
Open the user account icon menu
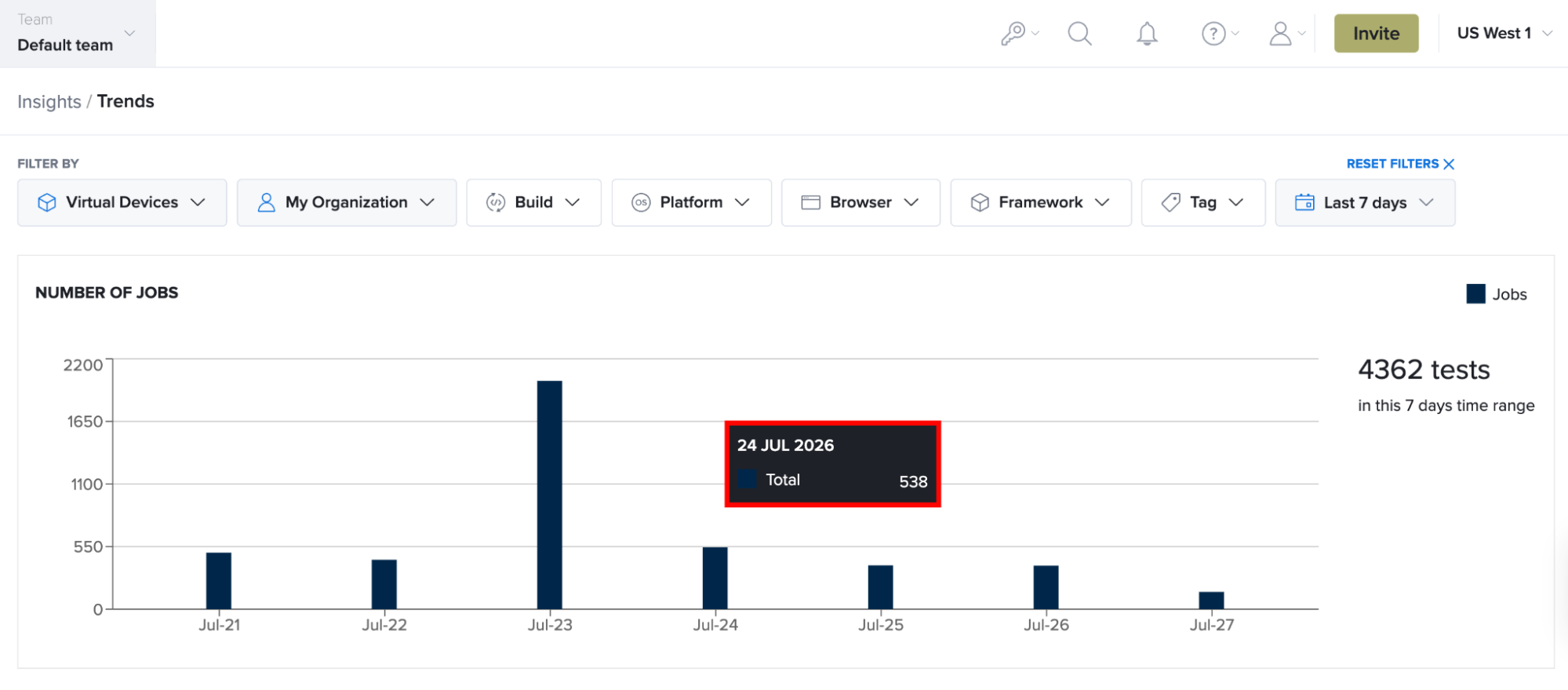pyautogui.click(x=1287, y=34)
